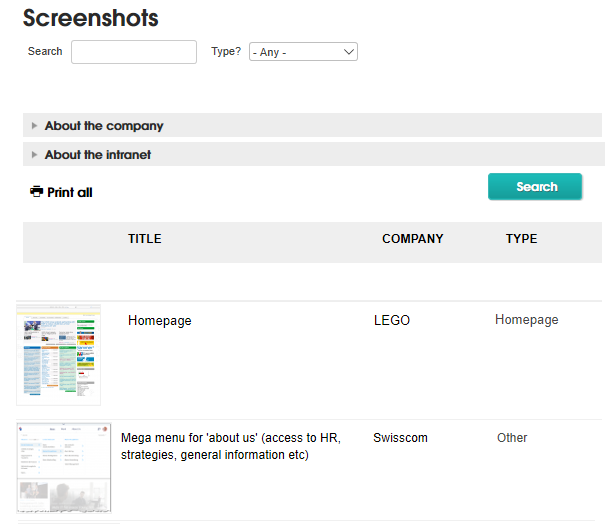Sort by the TITLE column header
This screenshot has width=605, height=524.
click(x=144, y=239)
